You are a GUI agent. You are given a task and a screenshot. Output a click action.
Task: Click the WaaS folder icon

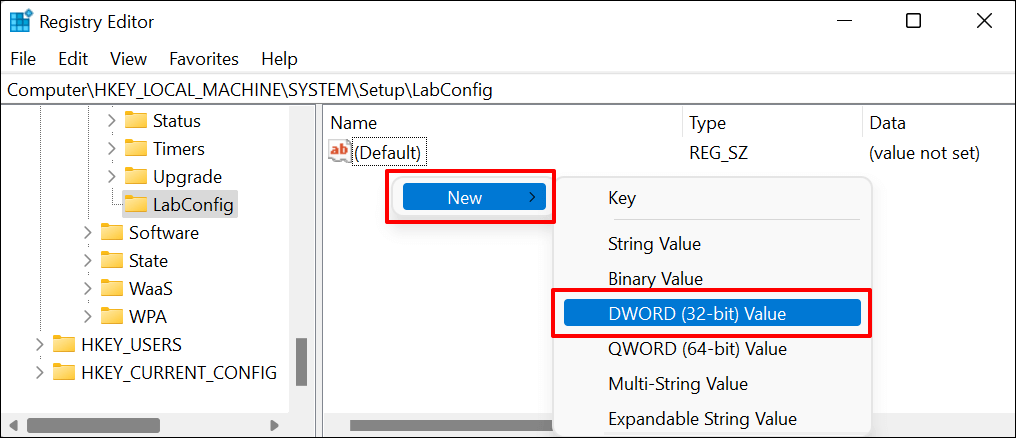click(x=112, y=289)
